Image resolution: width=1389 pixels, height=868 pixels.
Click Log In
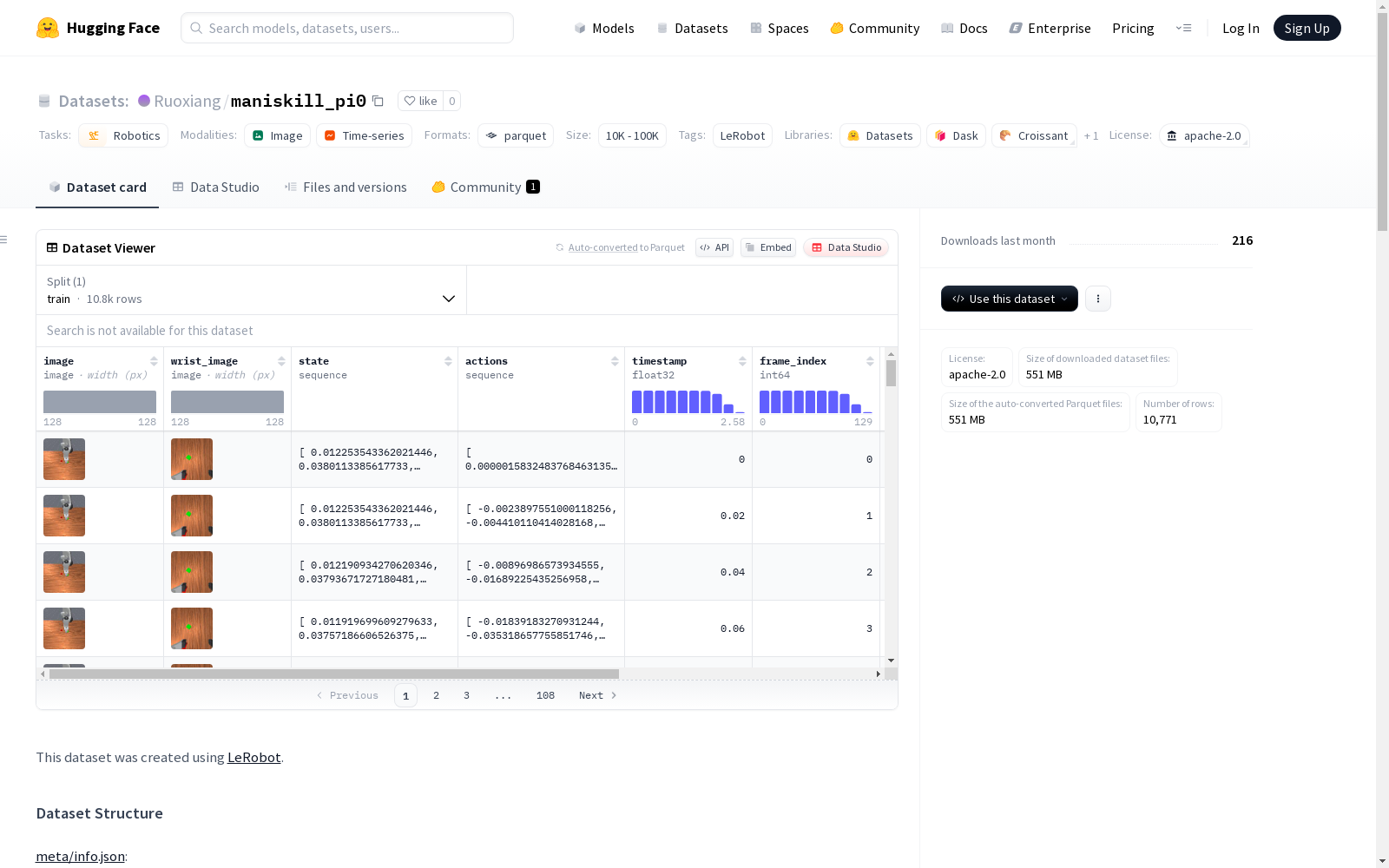click(1241, 28)
